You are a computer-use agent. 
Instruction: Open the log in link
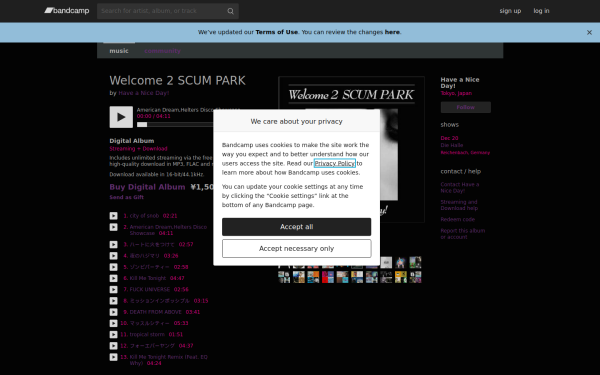[541, 11]
